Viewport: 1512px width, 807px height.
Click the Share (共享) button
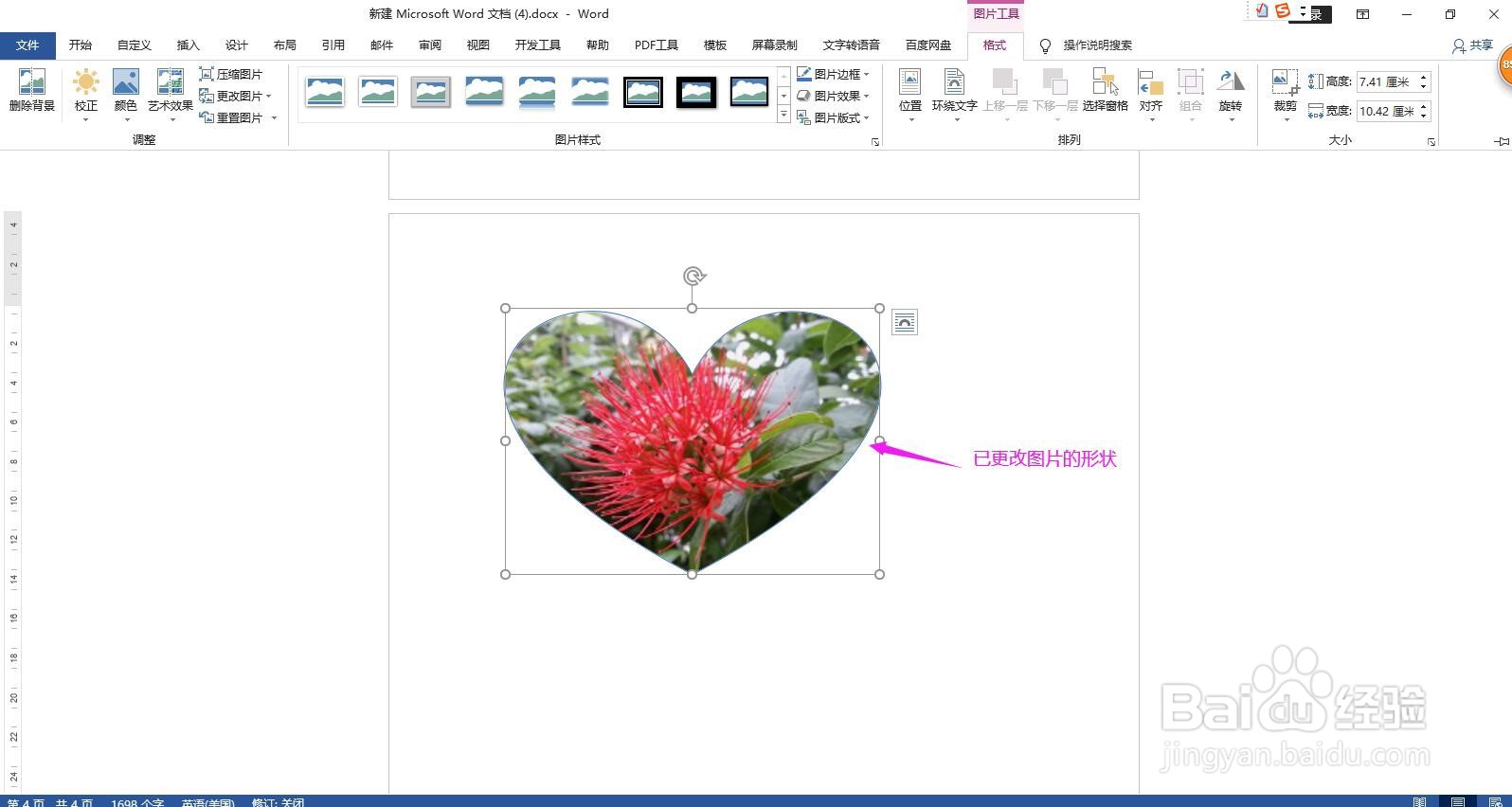click(1473, 45)
